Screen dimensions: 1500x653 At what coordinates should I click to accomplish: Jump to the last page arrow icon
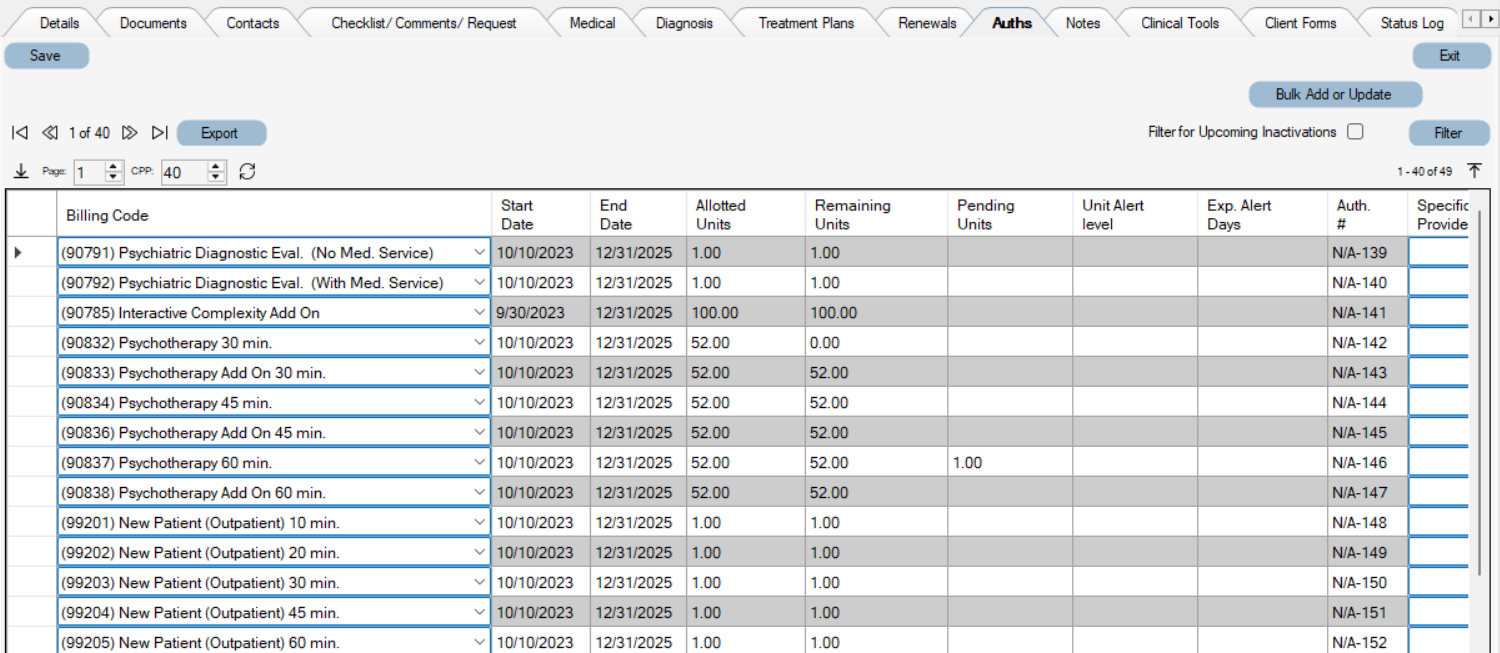[x=160, y=132]
